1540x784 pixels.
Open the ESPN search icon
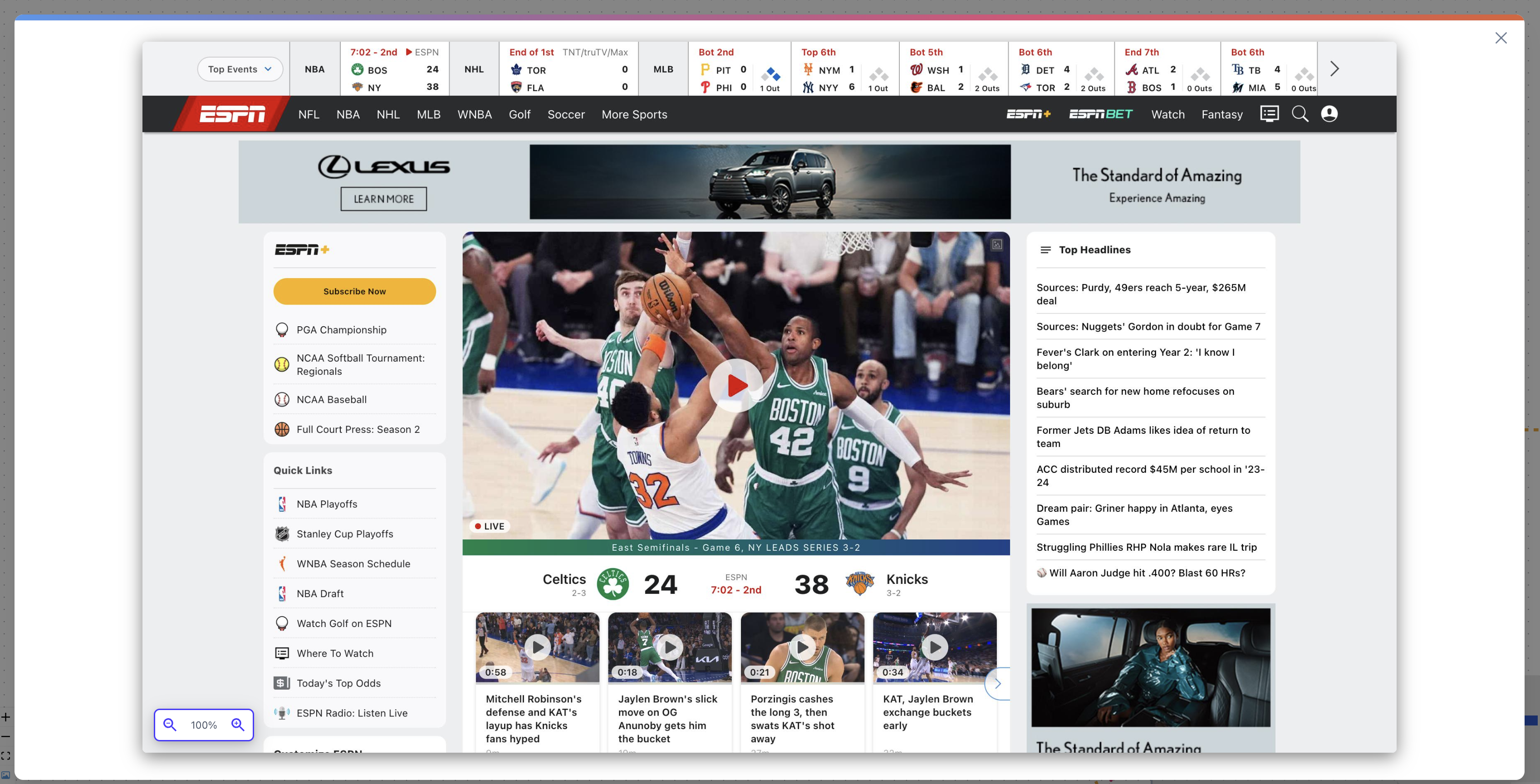pyautogui.click(x=1300, y=113)
